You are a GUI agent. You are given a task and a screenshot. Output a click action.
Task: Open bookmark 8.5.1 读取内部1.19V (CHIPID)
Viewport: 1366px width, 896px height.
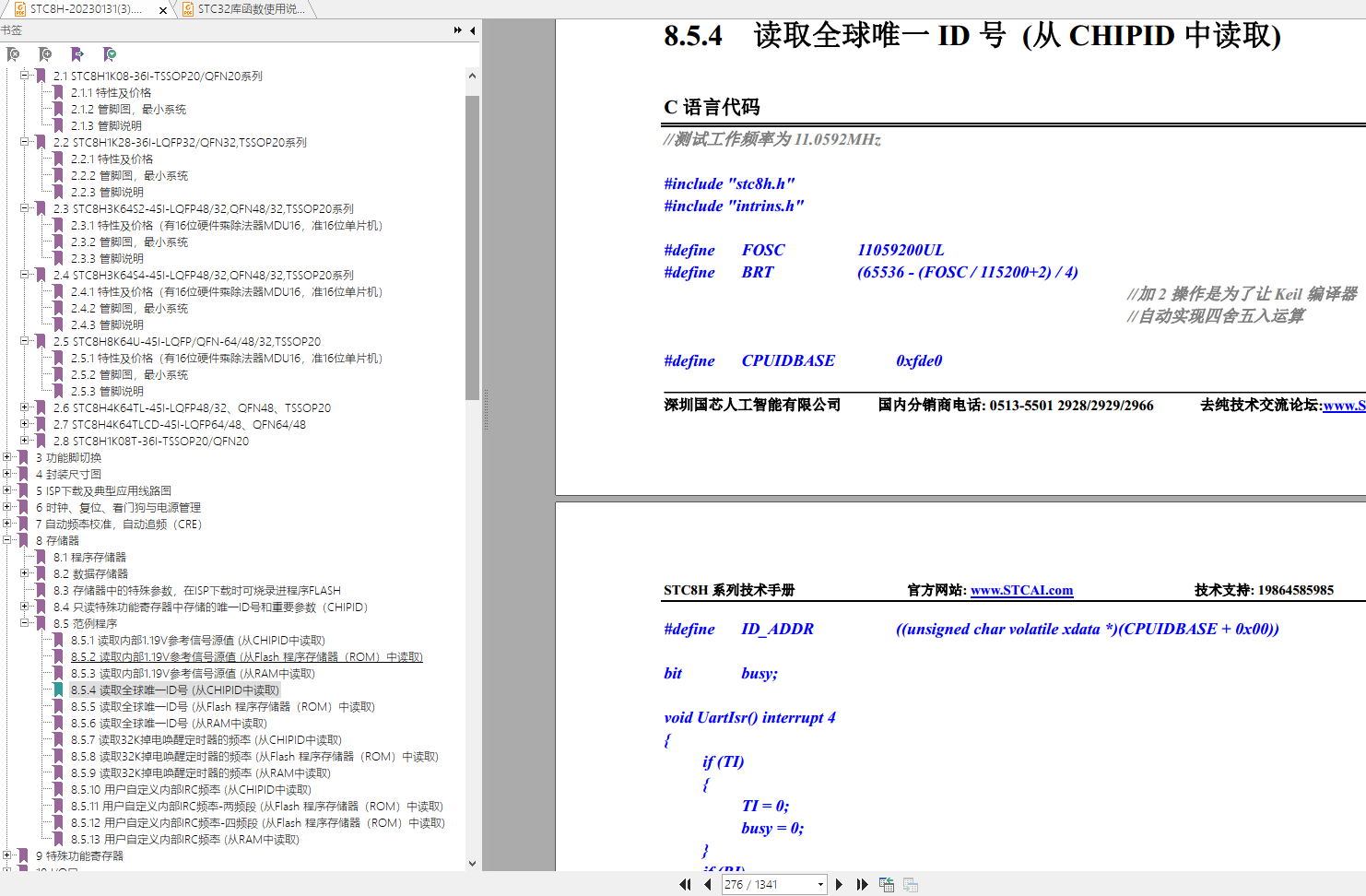click(x=198, y=640)
